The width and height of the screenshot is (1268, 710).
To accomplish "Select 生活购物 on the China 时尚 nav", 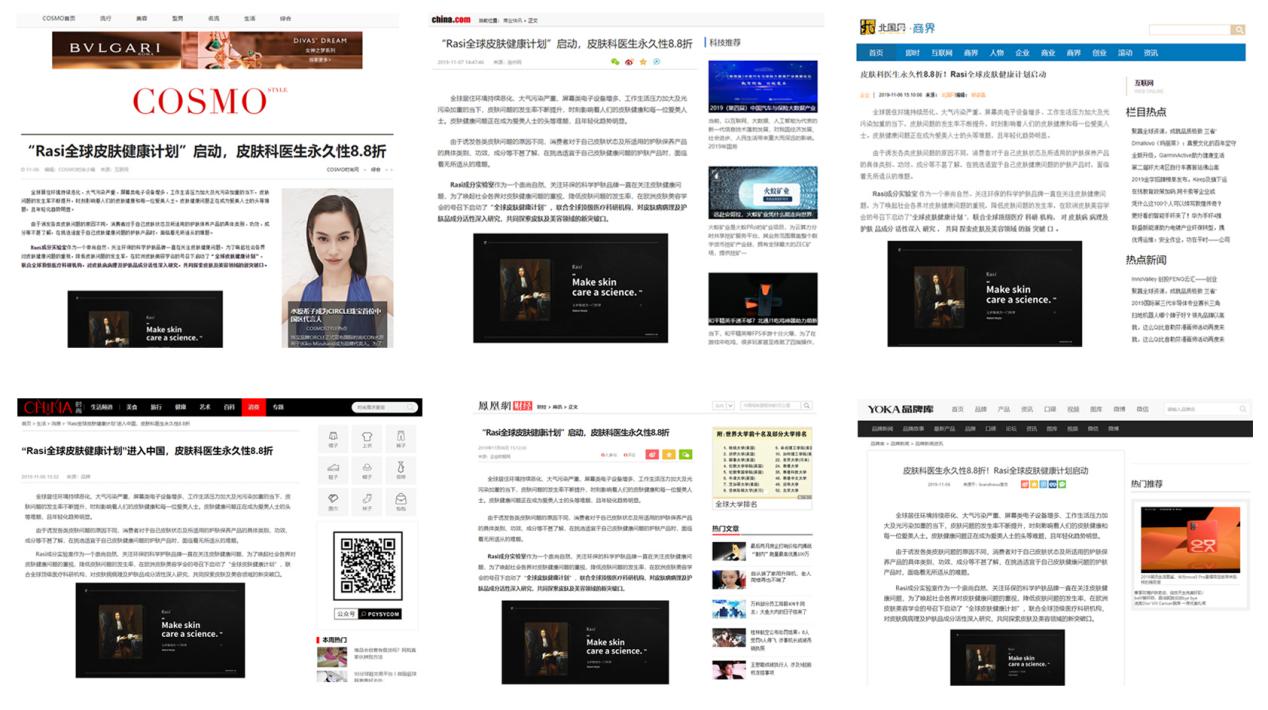I will [x=103, y=407].
